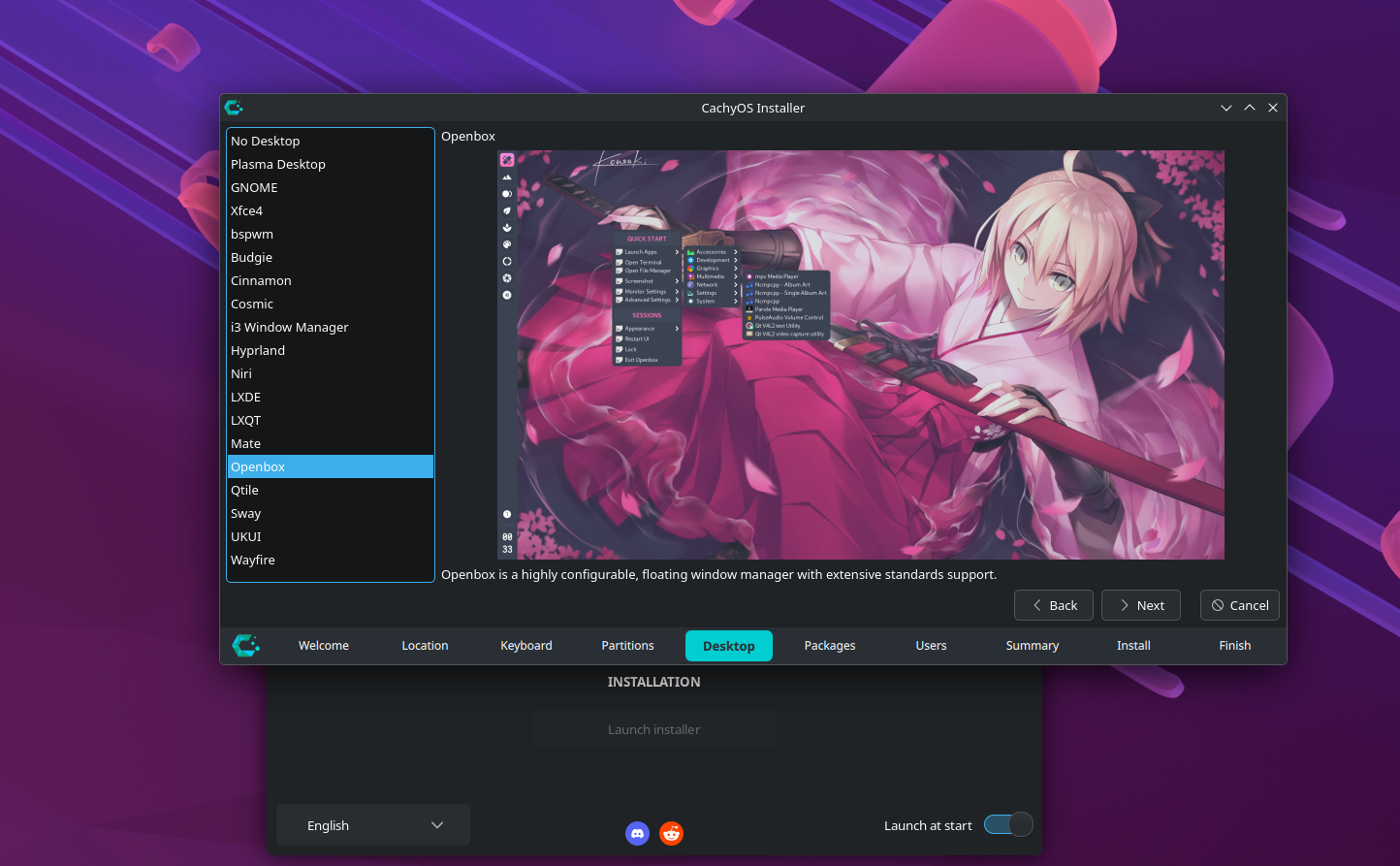1400x866 pixels.
Task: Jump to the Summary step tab
Action: [1032, 645]
